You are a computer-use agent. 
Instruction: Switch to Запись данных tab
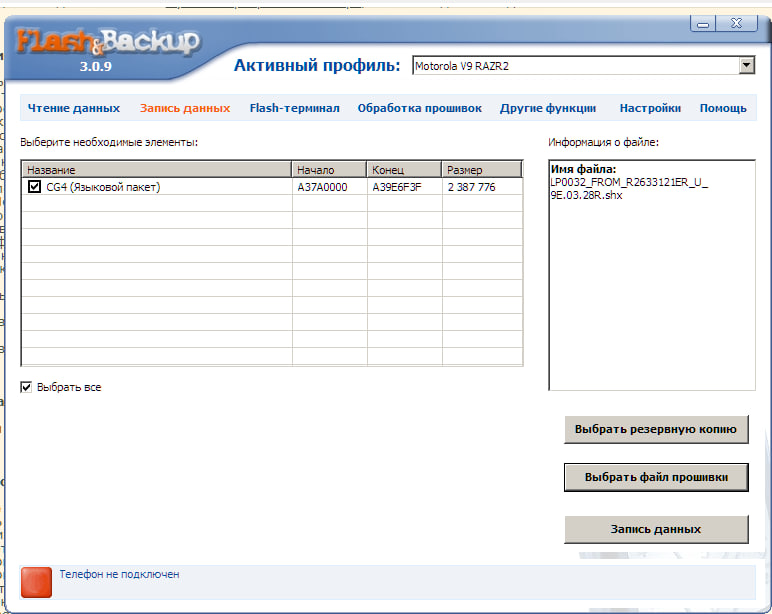(x=185, y=108)
